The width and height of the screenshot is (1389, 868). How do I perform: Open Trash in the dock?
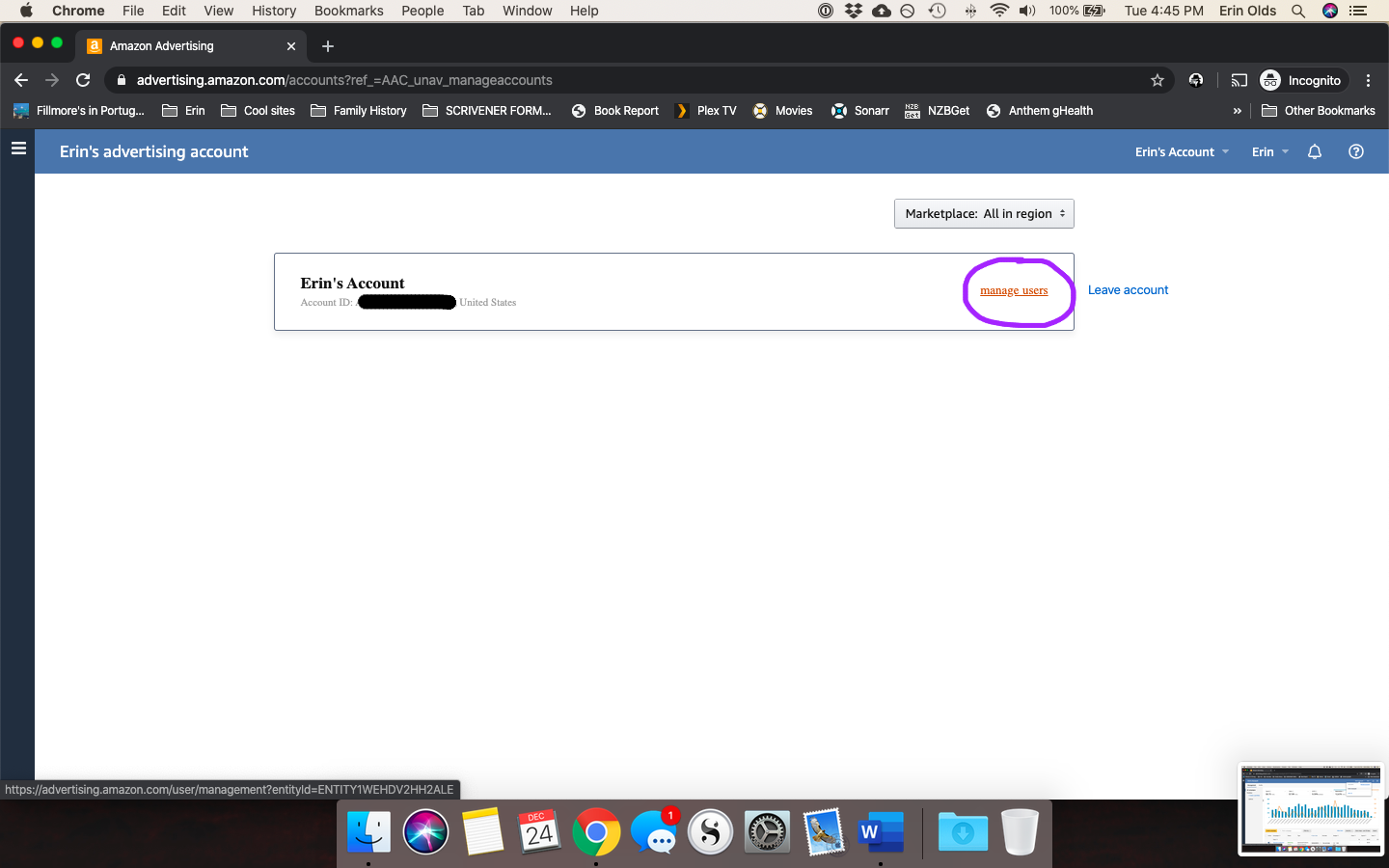(1020, 831)
